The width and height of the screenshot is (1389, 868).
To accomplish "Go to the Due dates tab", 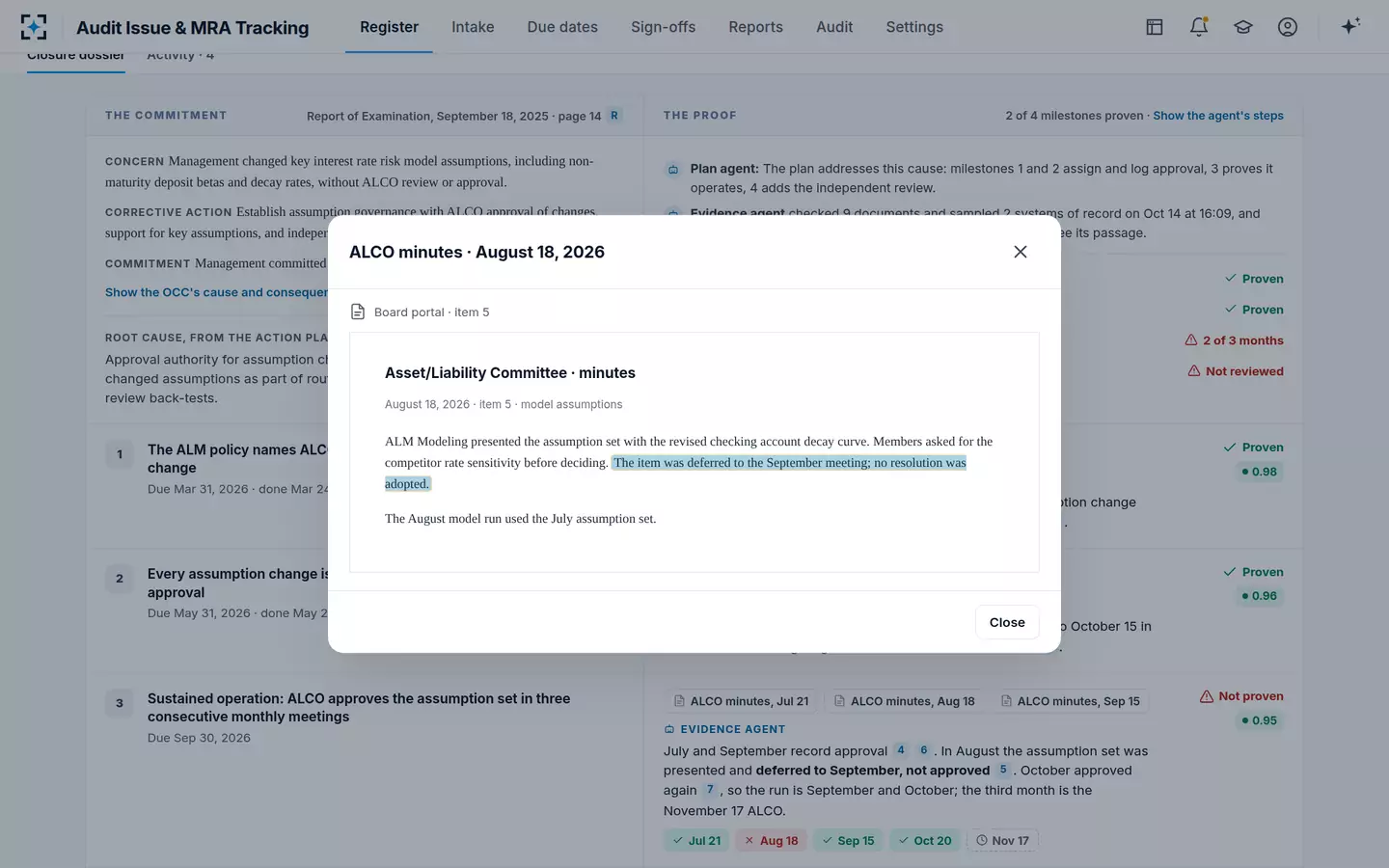I will (x=562, y=27).
